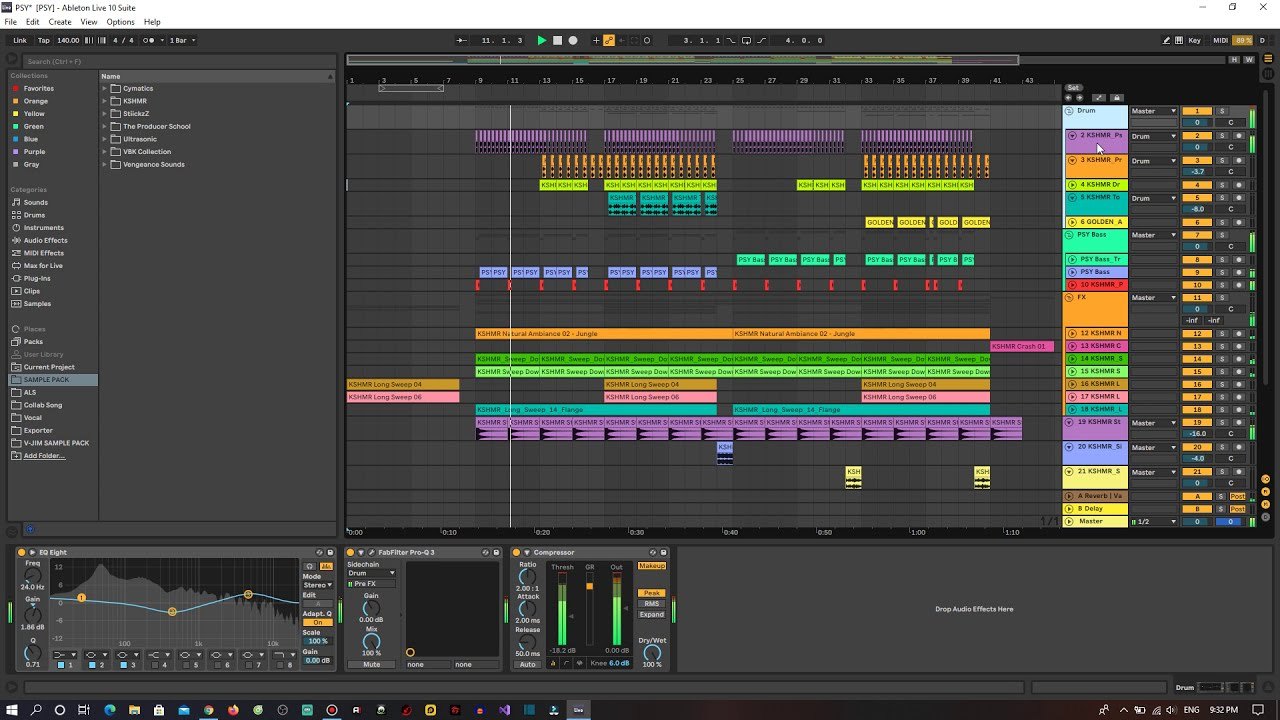Viewport: 1280px width, 720px height.
Task: Open the Options menu
Action: [x=120, y=22]
